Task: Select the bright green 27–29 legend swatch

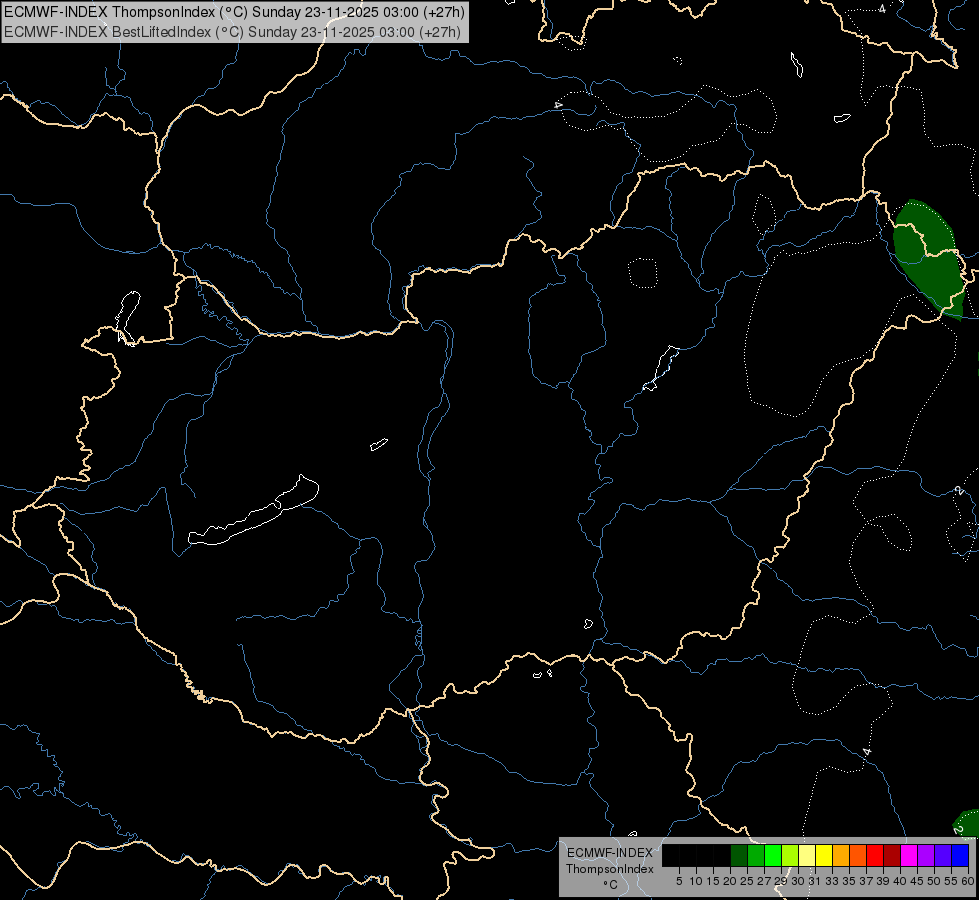Action: [773, 856]
